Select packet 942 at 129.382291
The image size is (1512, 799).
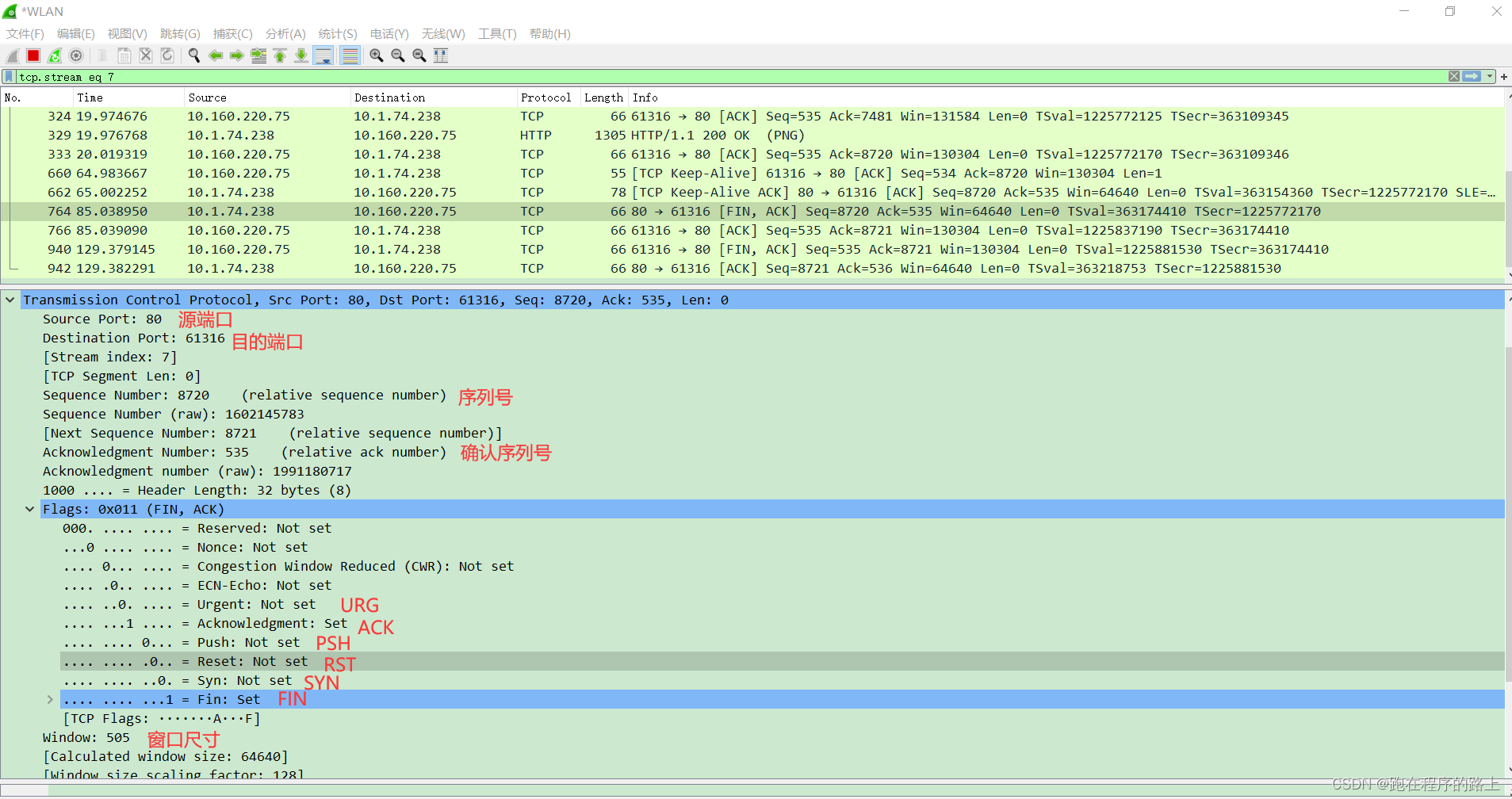[752, 268]
